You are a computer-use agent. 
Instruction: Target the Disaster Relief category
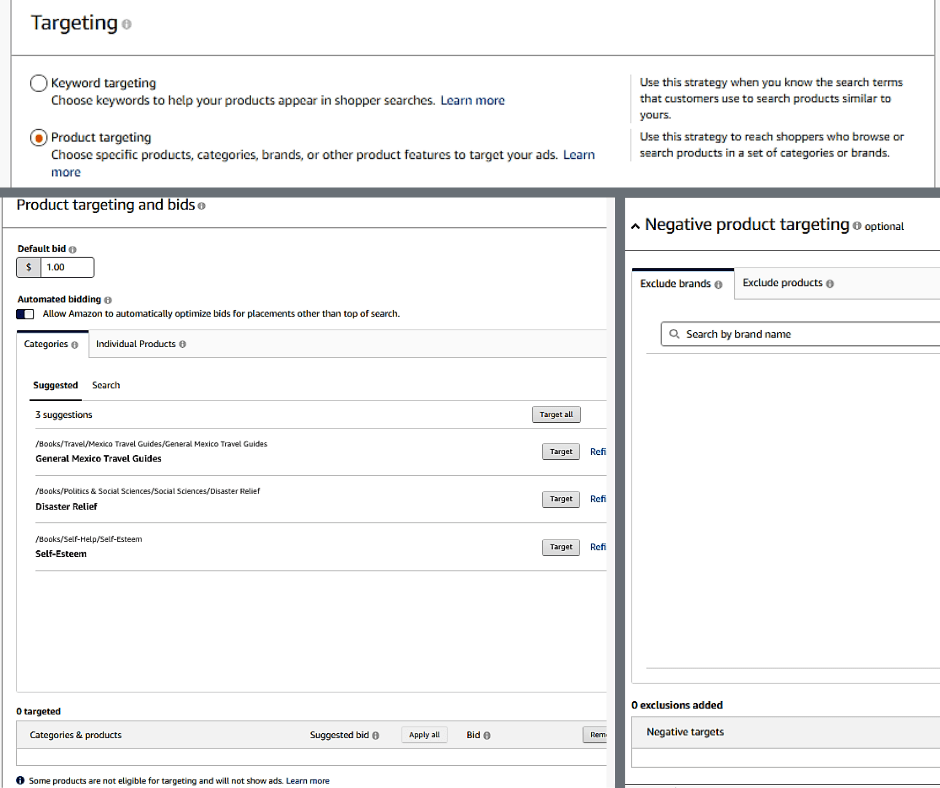(x=561, y=499)
